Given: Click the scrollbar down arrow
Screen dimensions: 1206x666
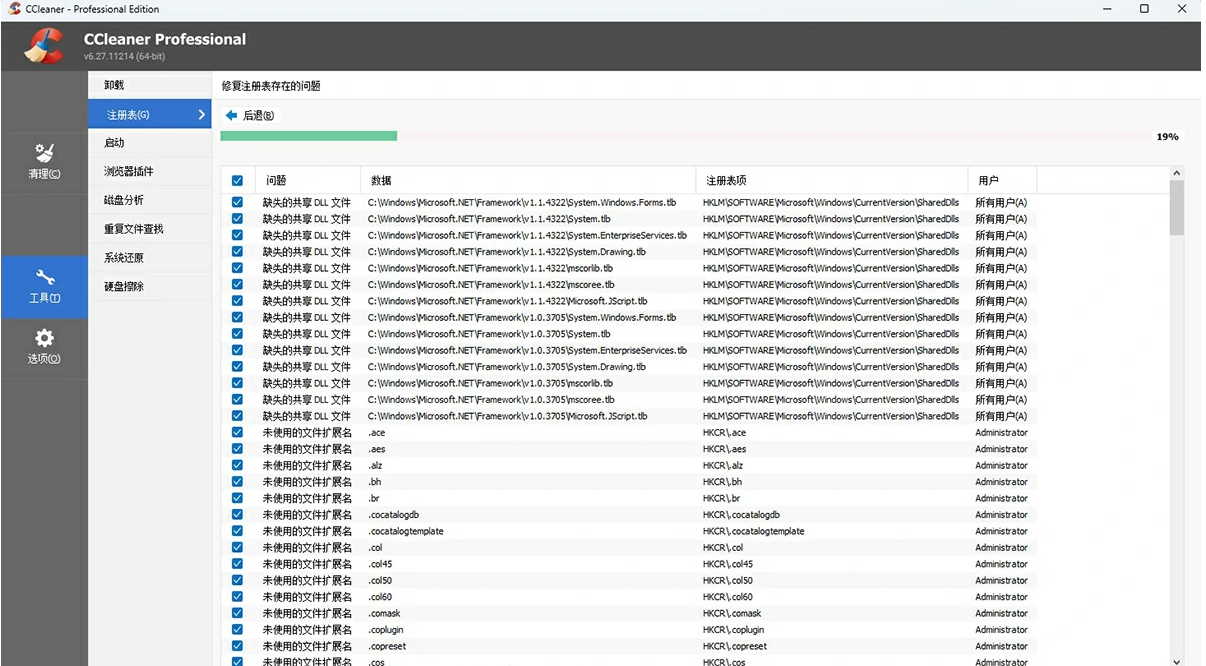Looking at the screenshot, I should coord(1177,660).
